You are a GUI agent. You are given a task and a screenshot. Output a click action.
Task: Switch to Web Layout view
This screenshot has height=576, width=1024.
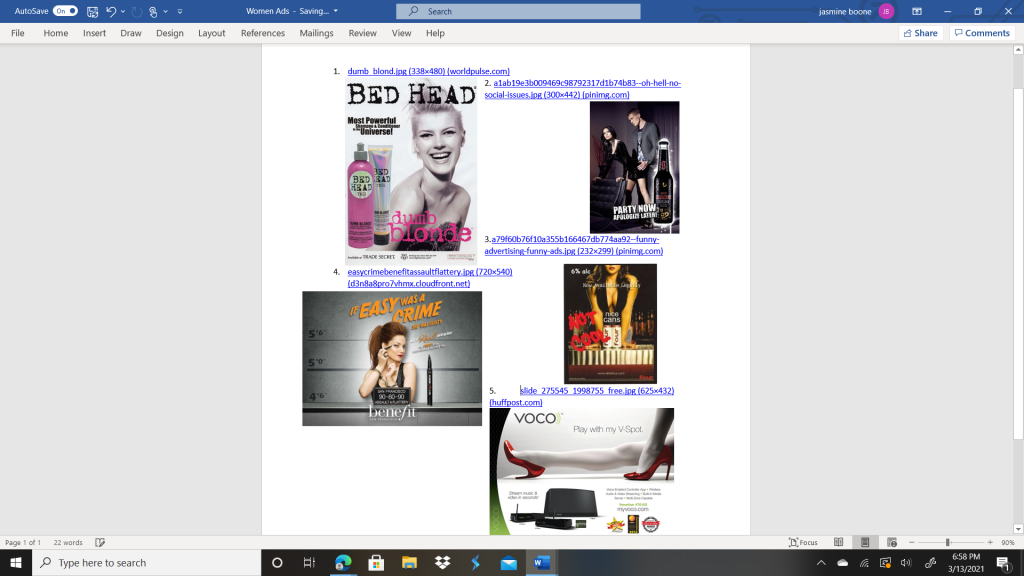(x=891, y=542)
